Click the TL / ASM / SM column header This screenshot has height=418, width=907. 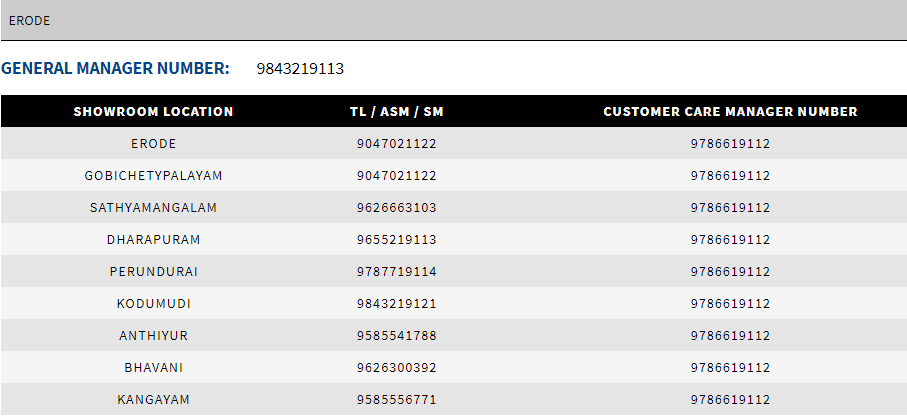coord(396,112)
